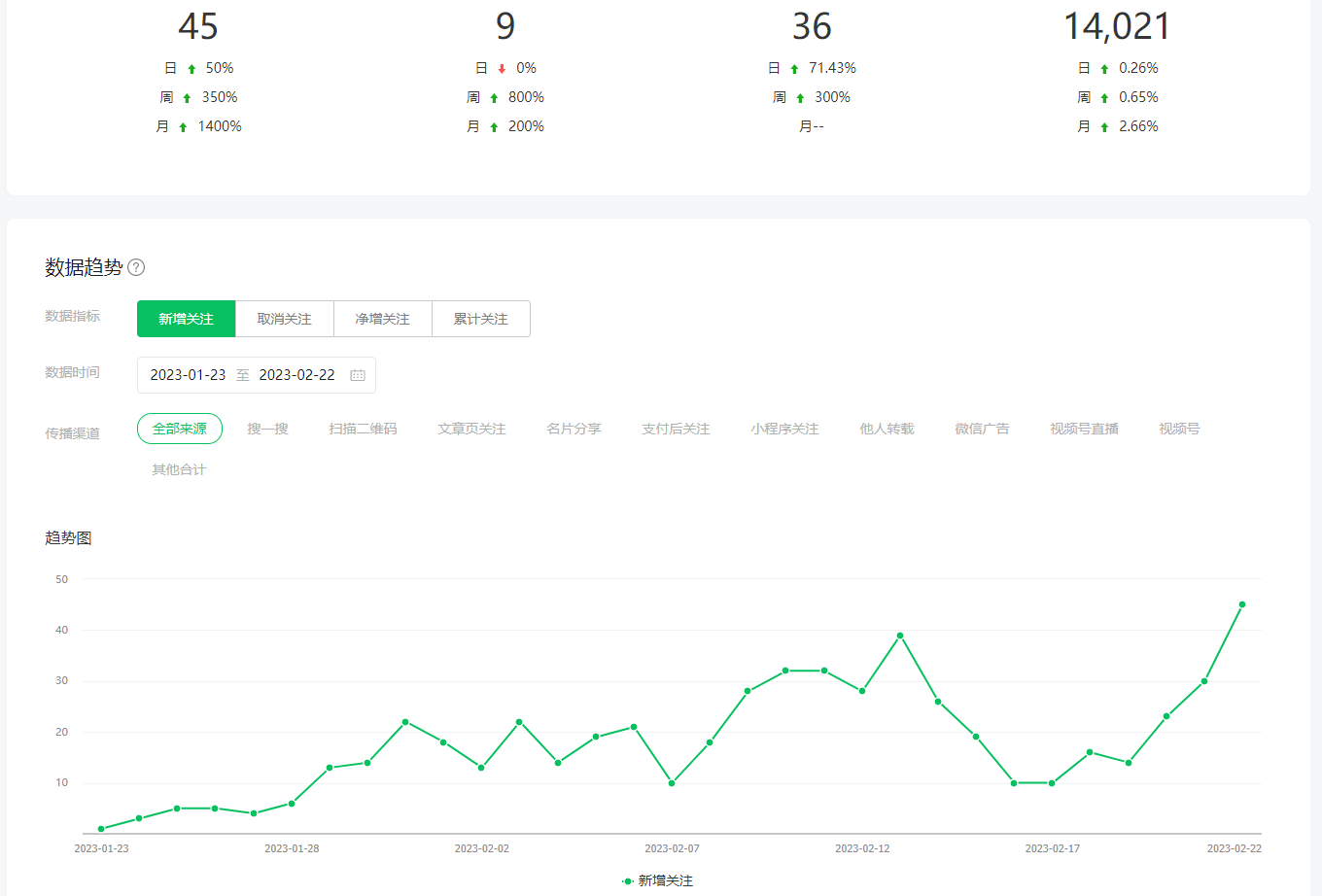Choose the 文章页关注 channel
1322x896 pixels.
point(471,429)
